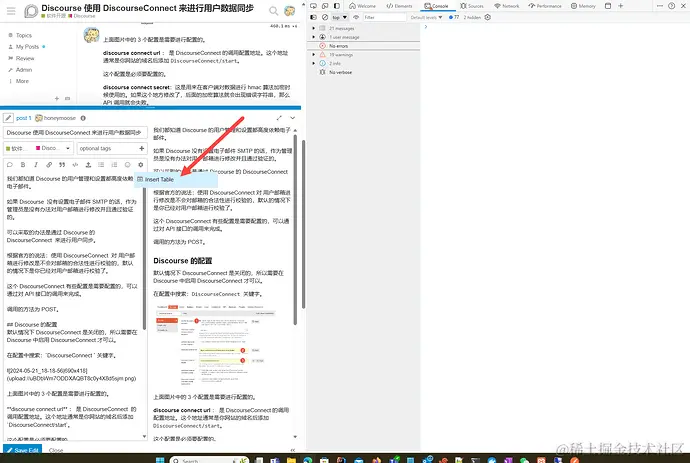
Task: Switch to the Console tab
Action: (436, 6)
